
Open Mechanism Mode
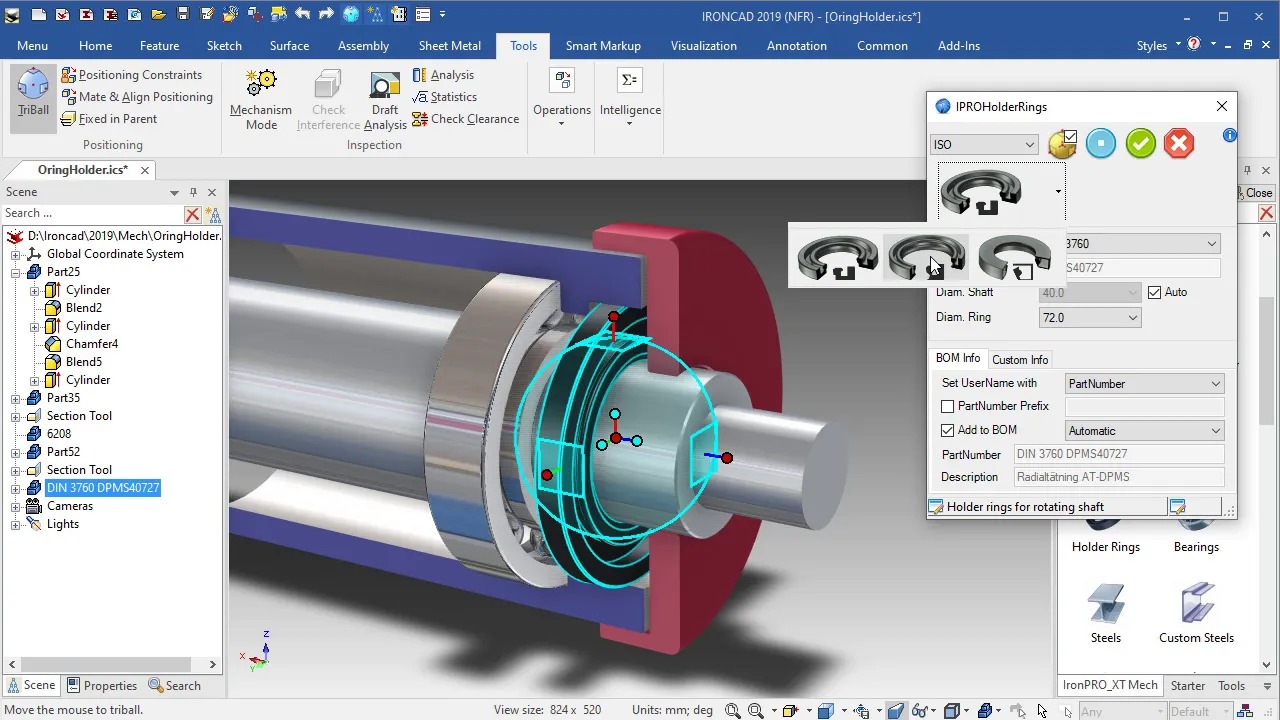point(261,100)
